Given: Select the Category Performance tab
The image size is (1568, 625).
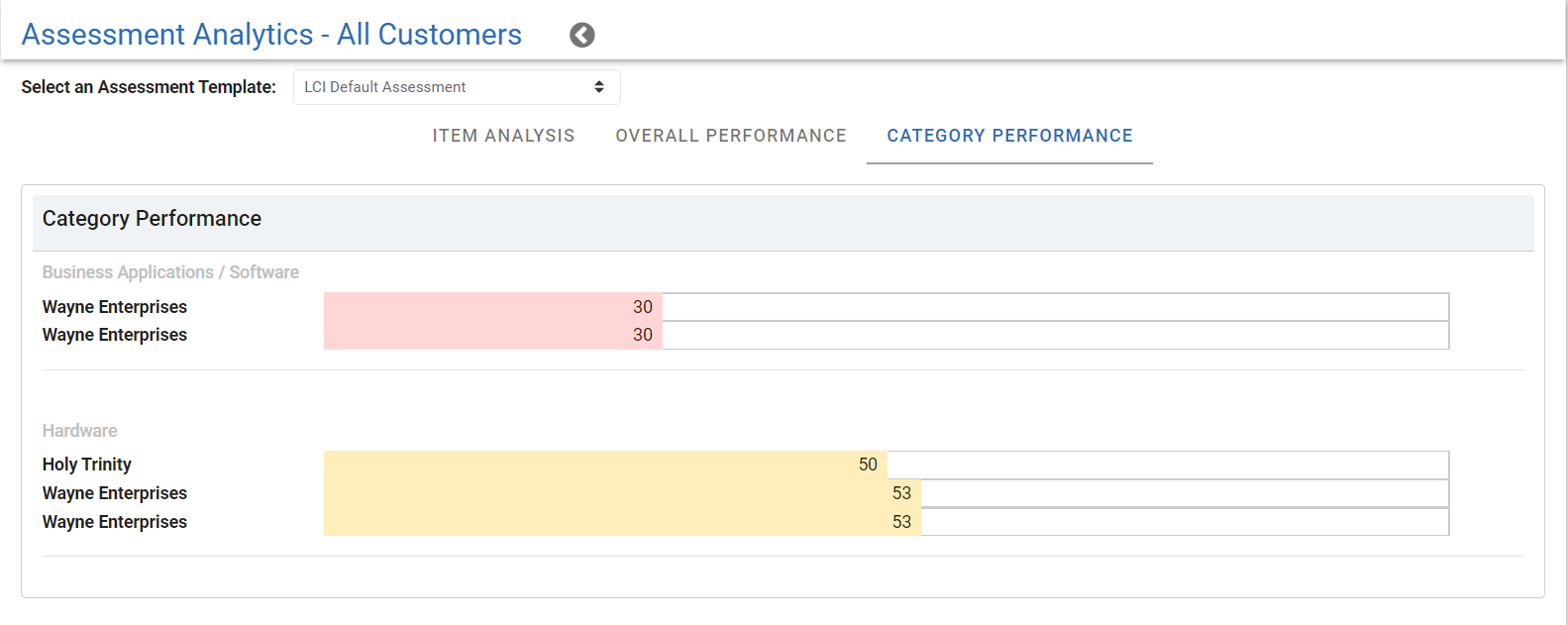Looking at the screenshot, I should coord(1009,136).
